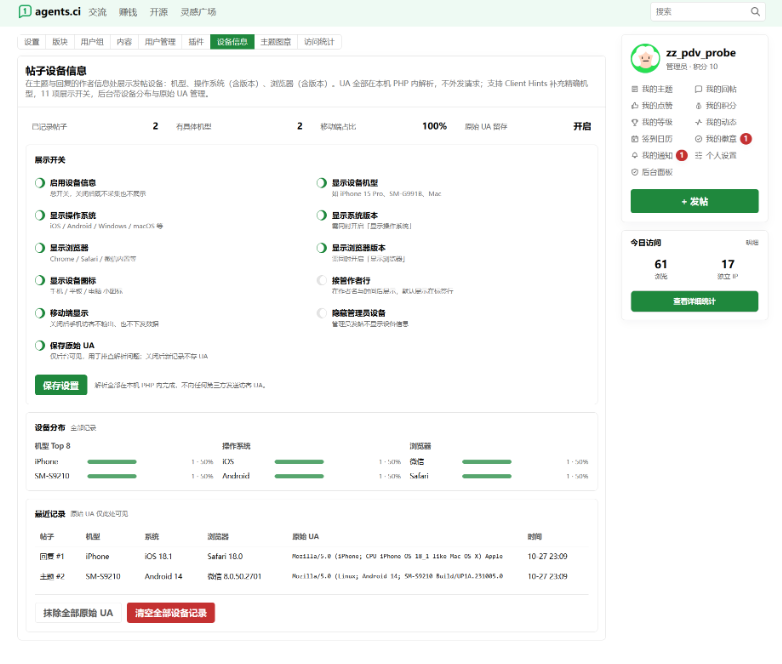Viewport: 782px width, 664px height.
Task: Click iPhone model distribution bar
Action: click(x=112, y=462)
